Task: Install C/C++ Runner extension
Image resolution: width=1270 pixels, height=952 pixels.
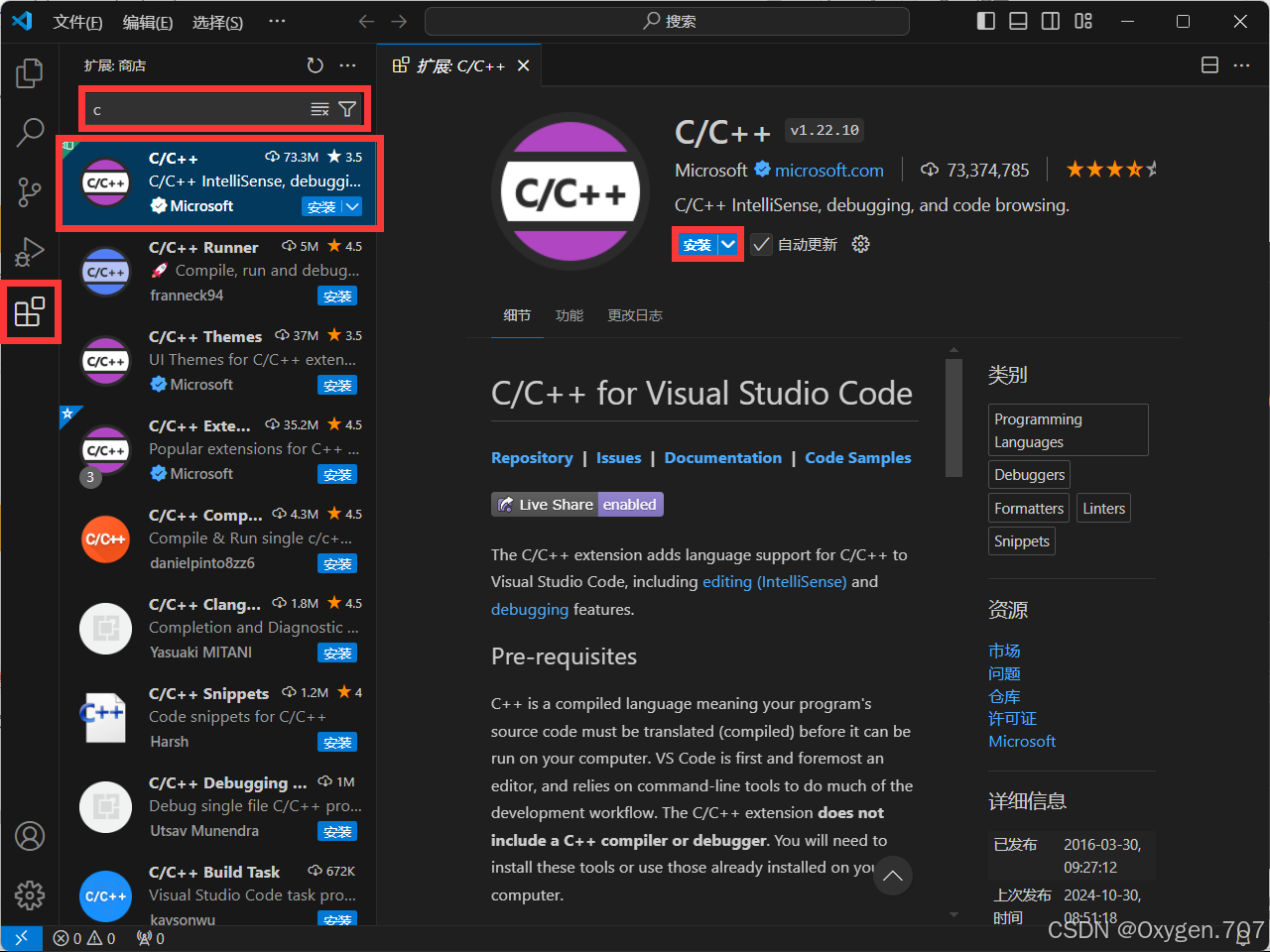Action: 337,296
